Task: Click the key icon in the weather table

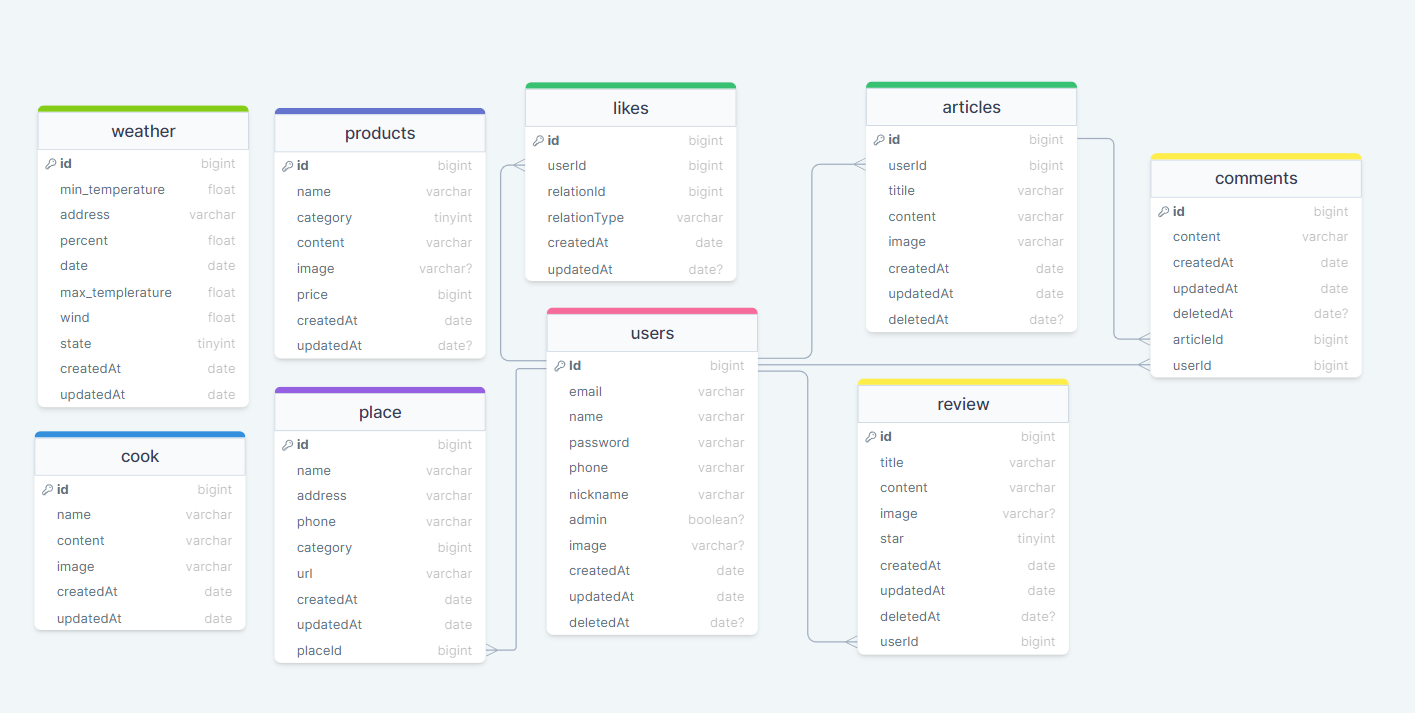Action: click(x=51, y=163)
